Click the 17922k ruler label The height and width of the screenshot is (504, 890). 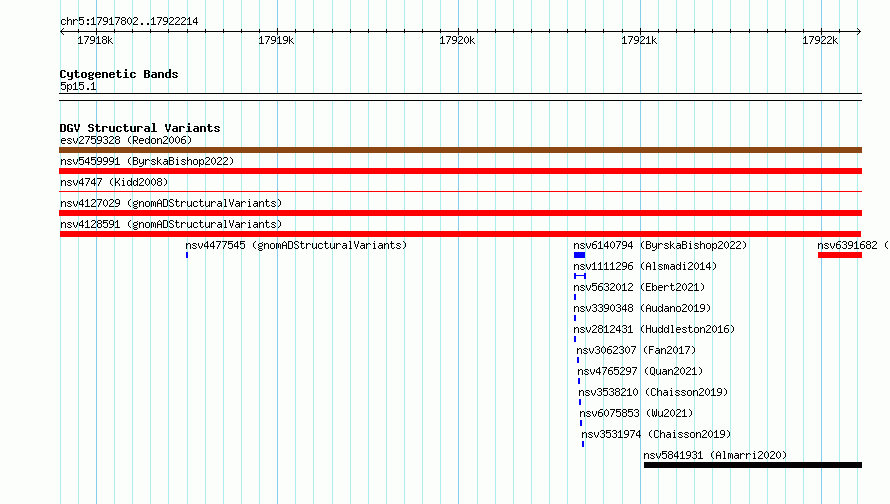[820, 40]
